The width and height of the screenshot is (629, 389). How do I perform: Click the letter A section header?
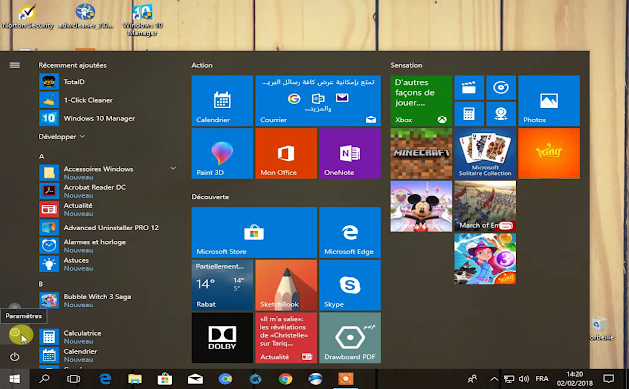tap(41, 156)
